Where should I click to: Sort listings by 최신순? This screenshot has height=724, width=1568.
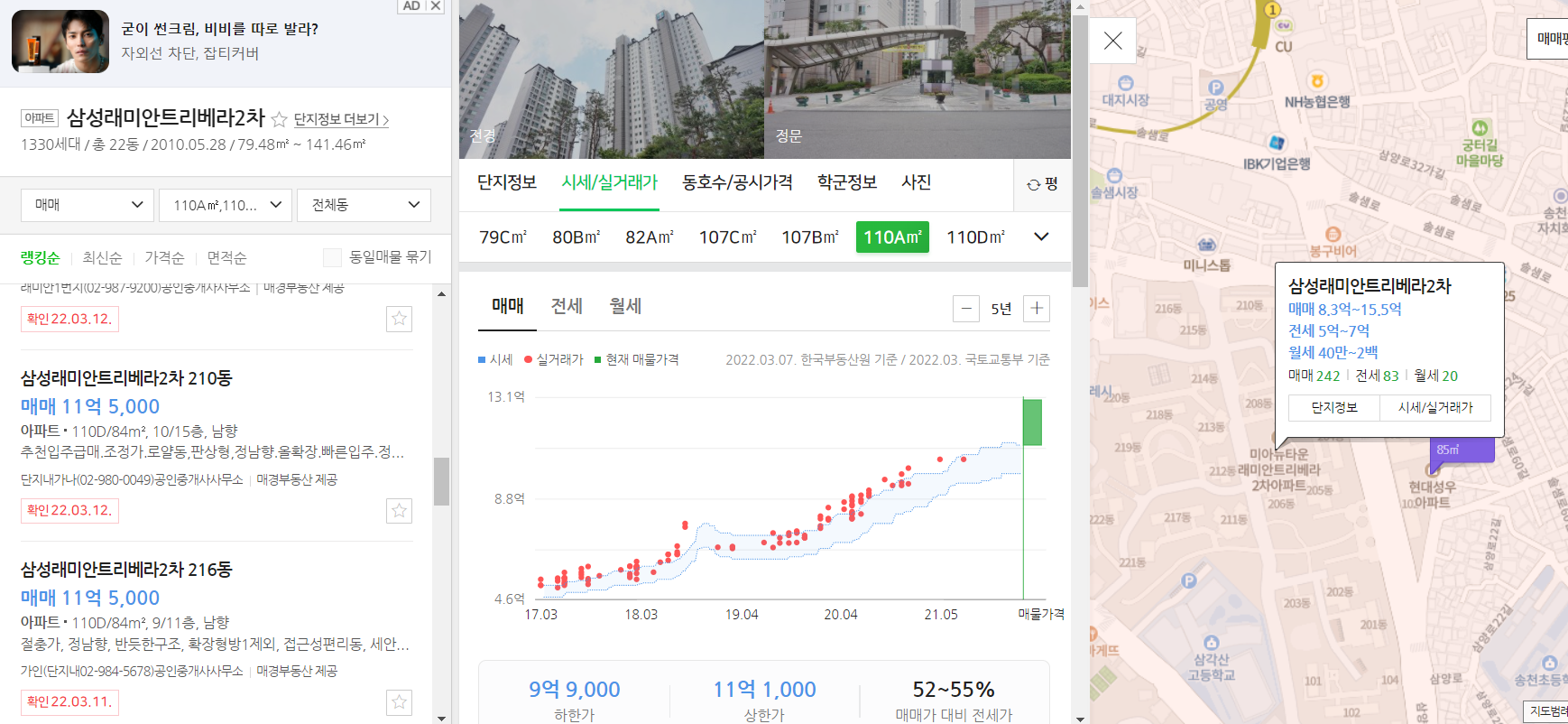coord(102,258)
